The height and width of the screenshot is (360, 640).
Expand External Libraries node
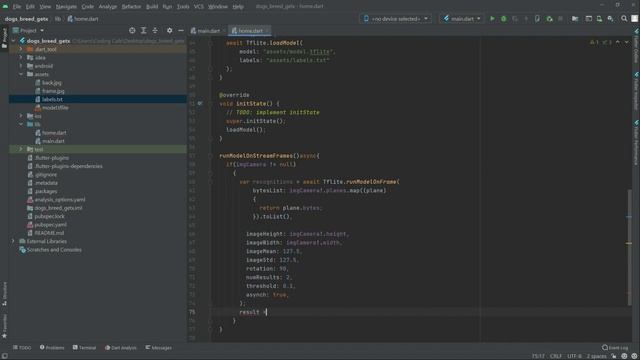(13, 241)
